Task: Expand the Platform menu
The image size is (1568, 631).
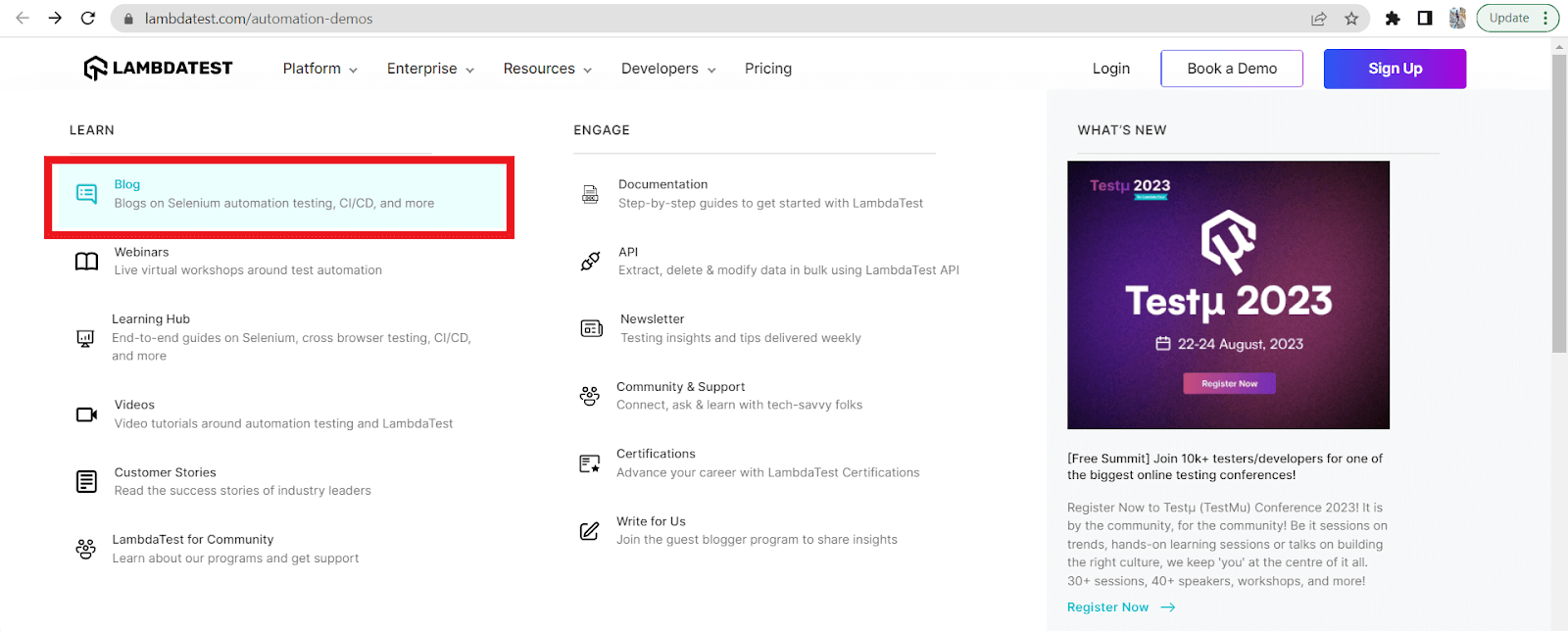Action: click(319, 69)
